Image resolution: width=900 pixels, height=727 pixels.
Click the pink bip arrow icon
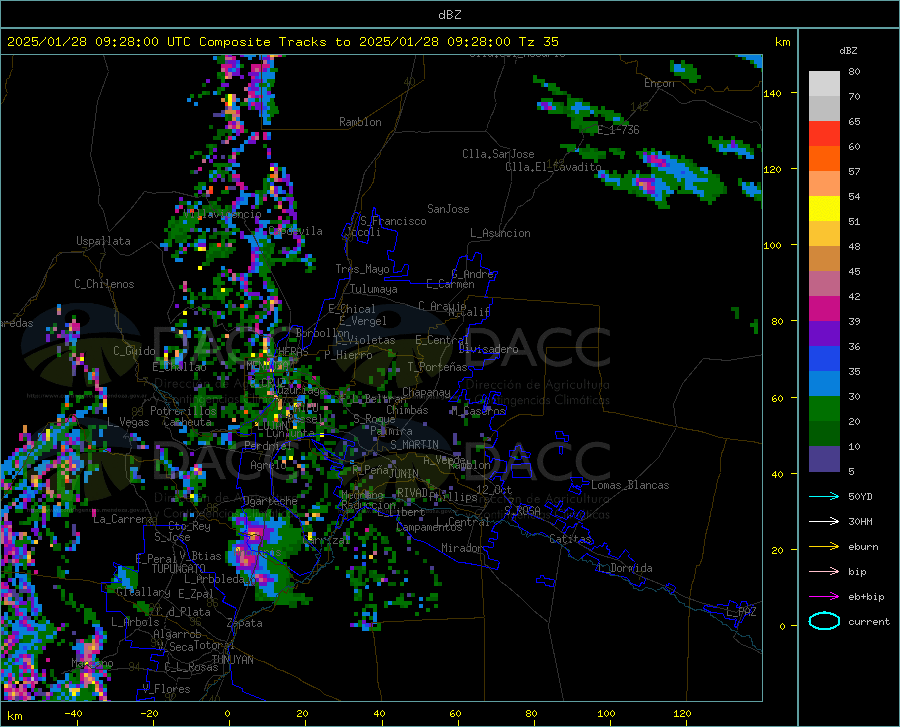coord(824,572)
